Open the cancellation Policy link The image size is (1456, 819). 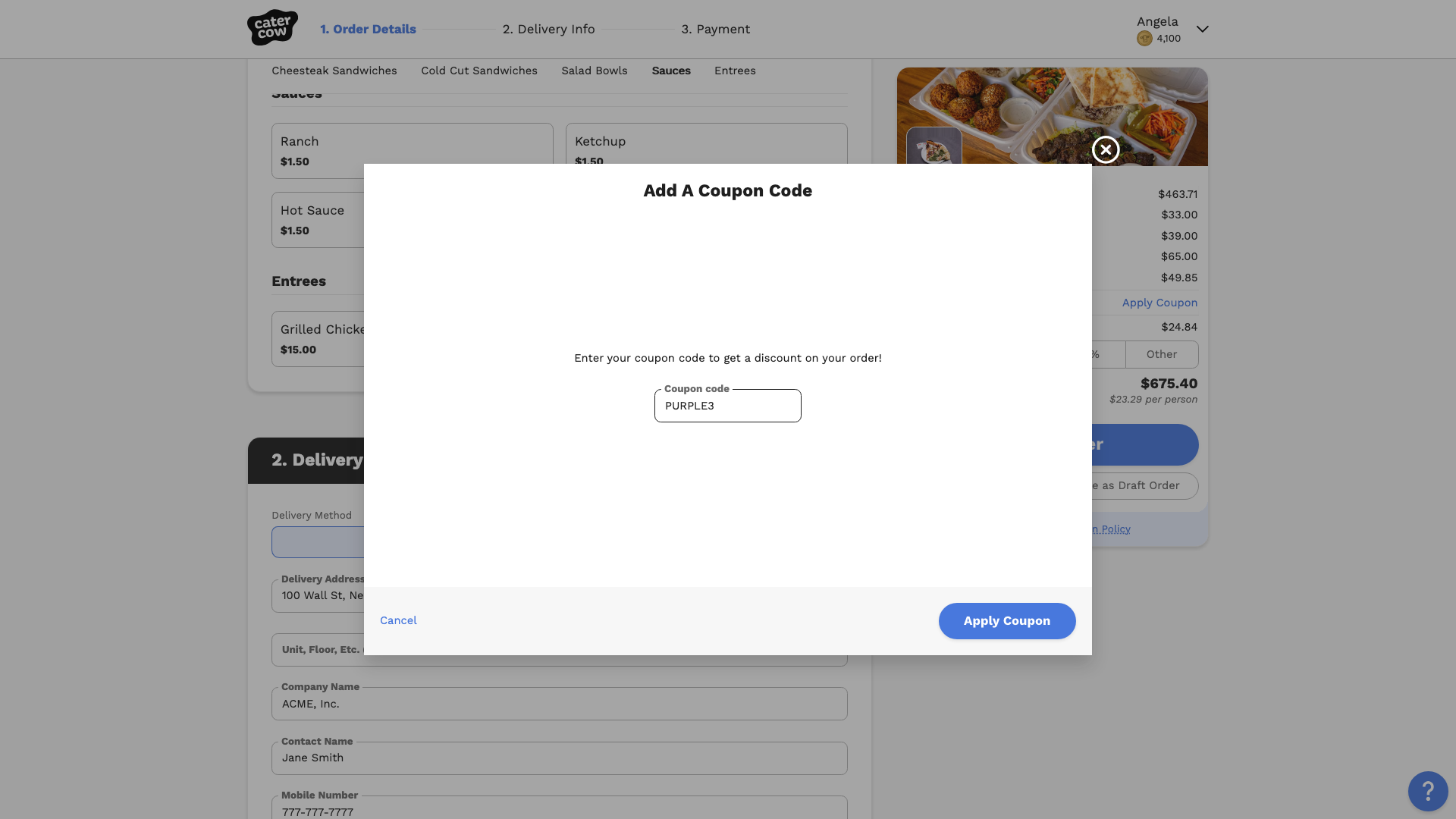[x=1111, y=529]
